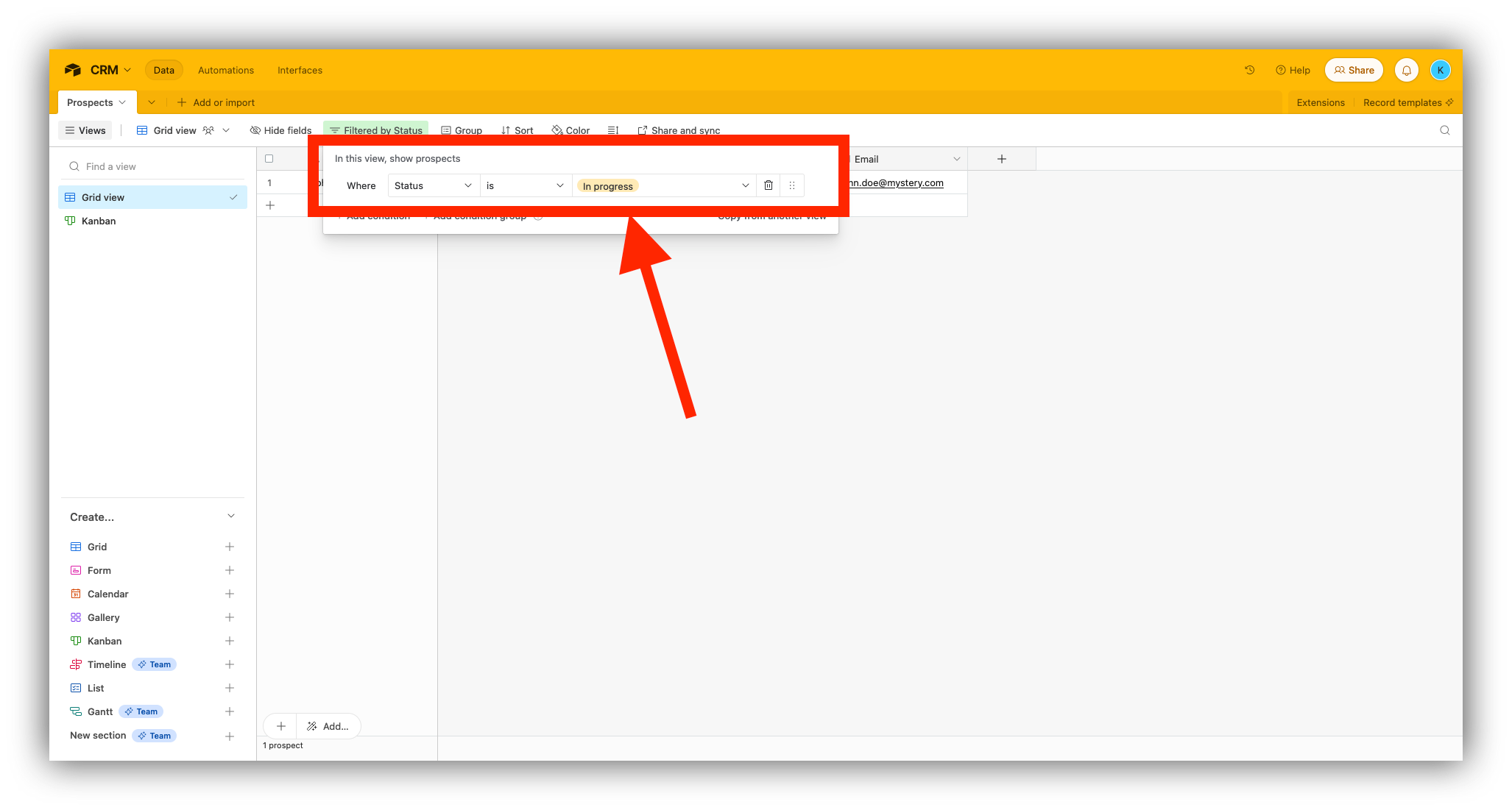Viewport: 1512px width, 810px height.
Task: Delete the Status filter condition
Action: pos(768,185)
